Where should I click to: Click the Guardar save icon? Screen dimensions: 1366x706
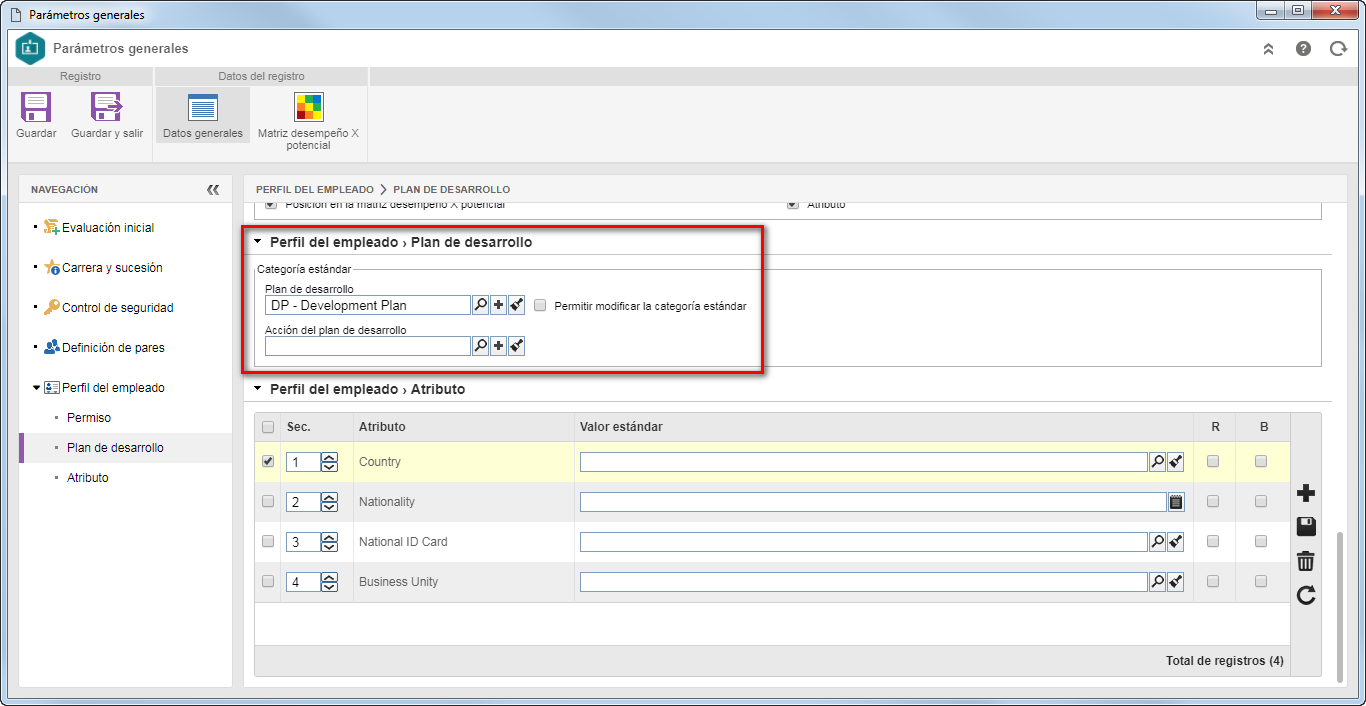36,107
